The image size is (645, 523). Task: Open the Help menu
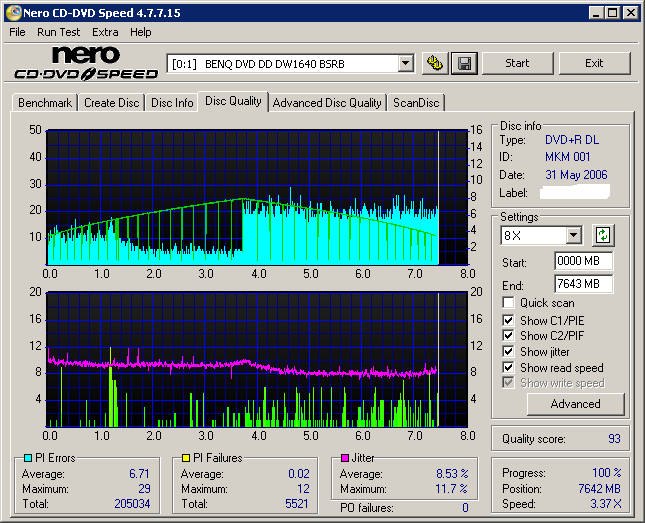click(x=141, y=32)
